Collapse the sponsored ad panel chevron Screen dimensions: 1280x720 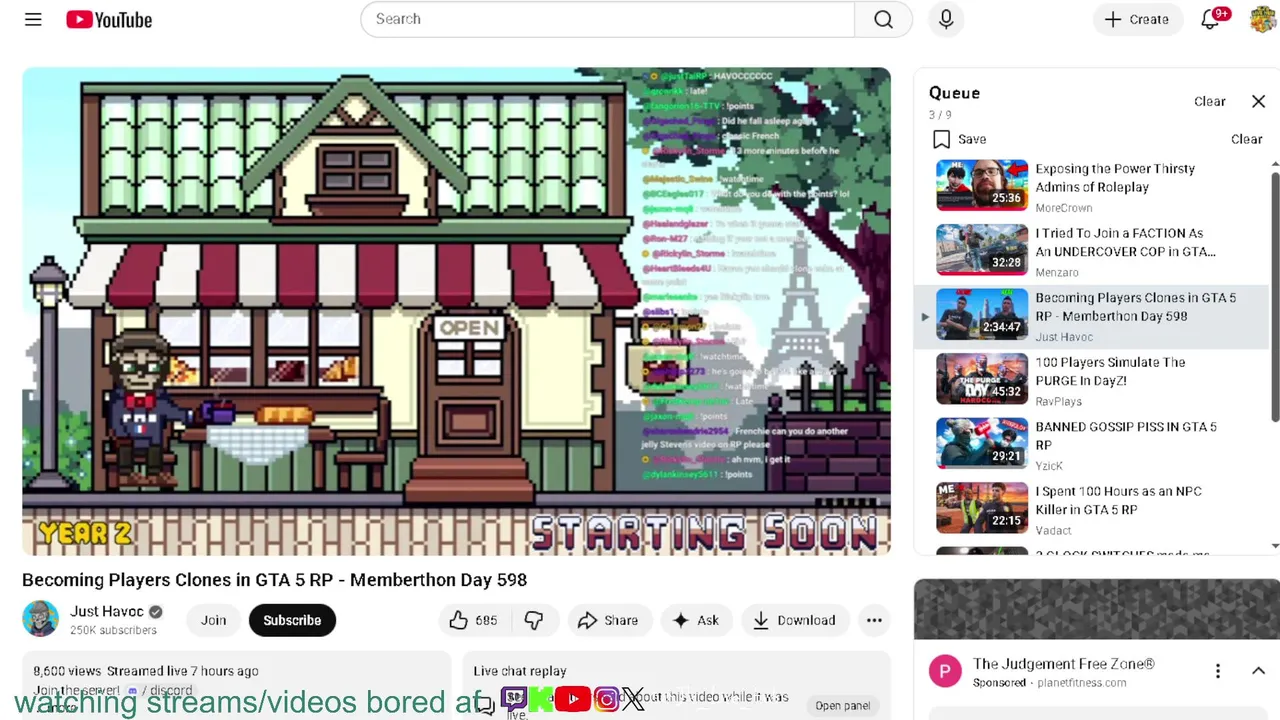1258,671
